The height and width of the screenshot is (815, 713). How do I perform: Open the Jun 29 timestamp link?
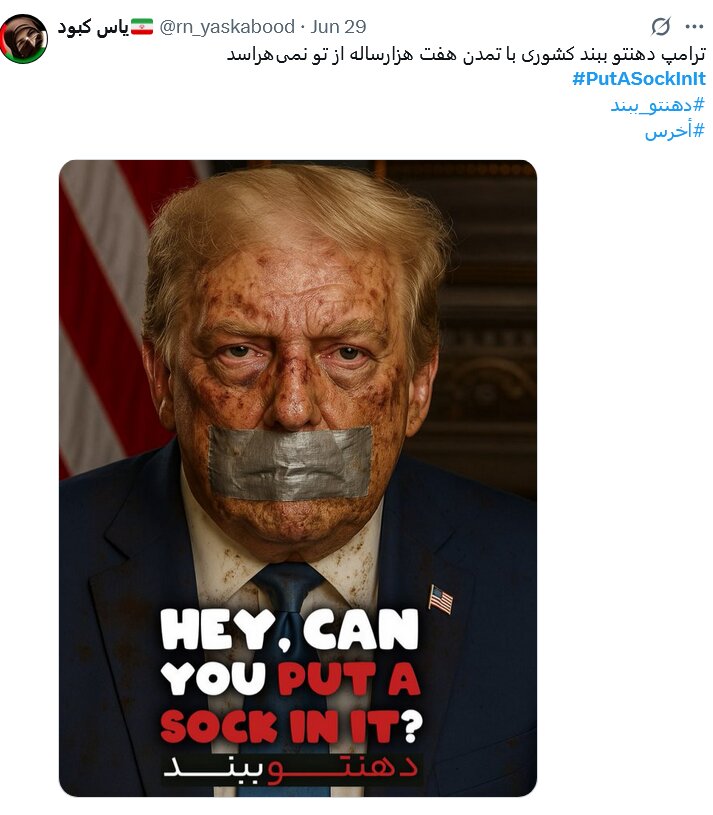click(338, 27)
